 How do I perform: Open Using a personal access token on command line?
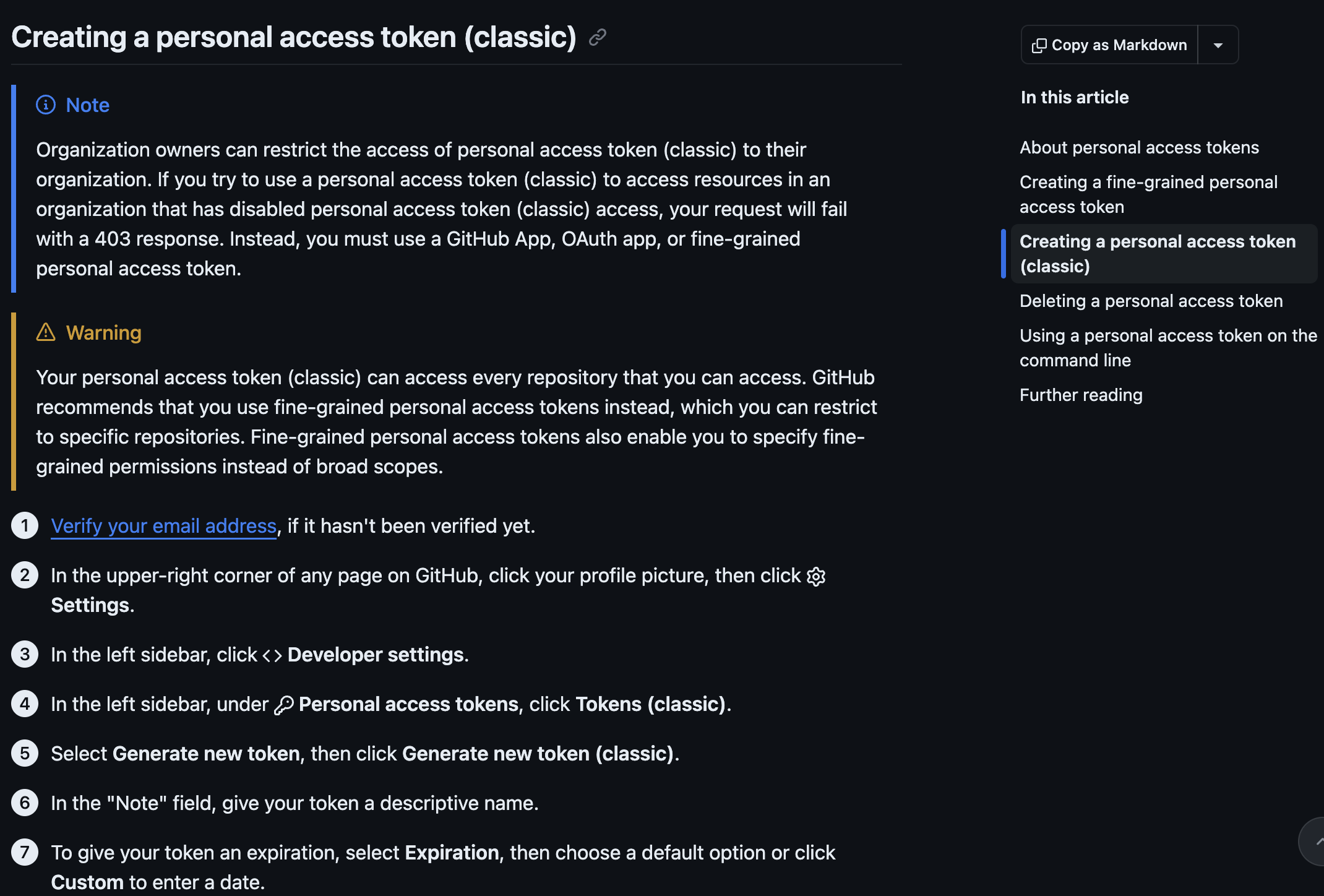click(1168, 348)
